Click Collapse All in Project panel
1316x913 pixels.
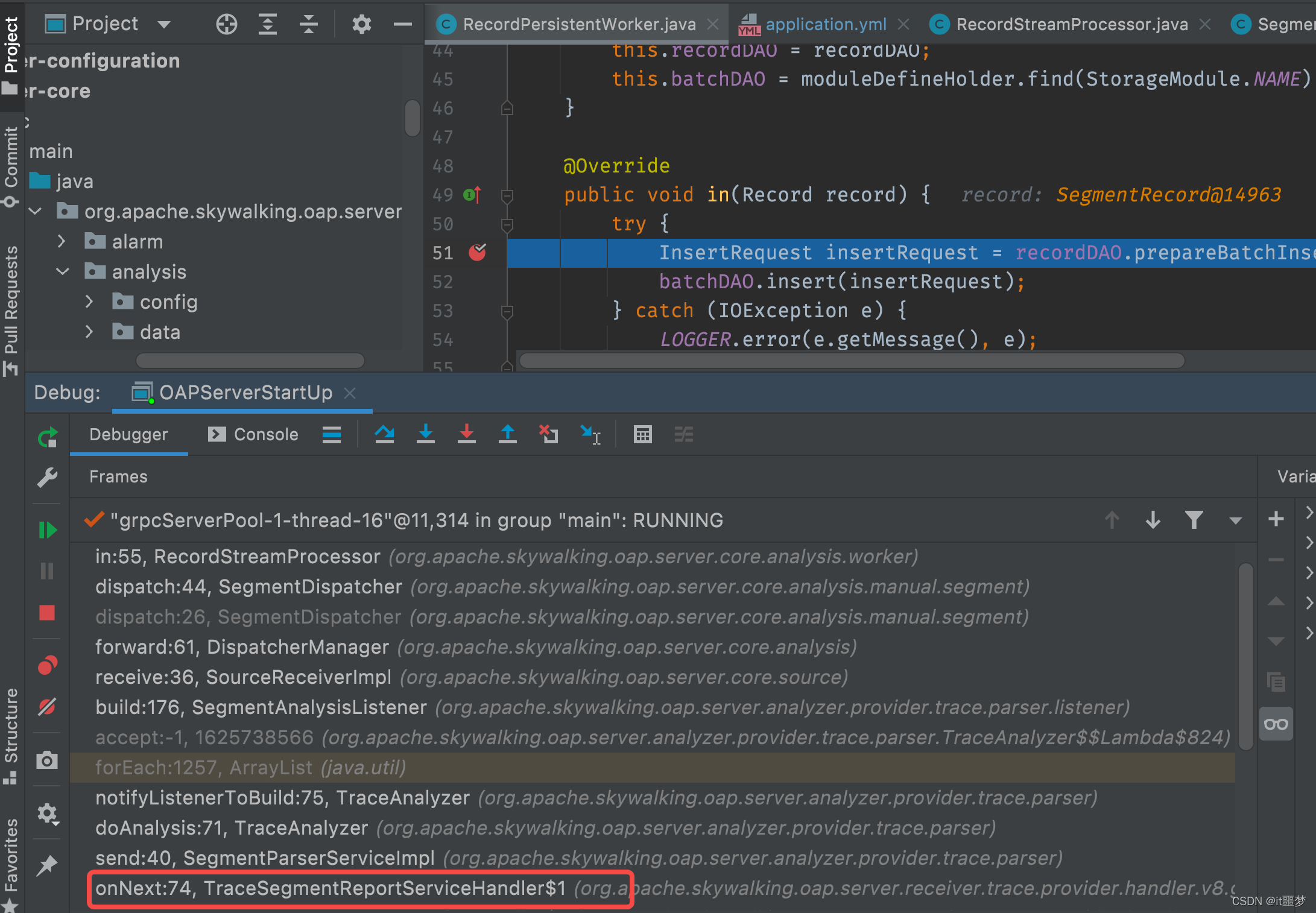click(x=309, y=24)
